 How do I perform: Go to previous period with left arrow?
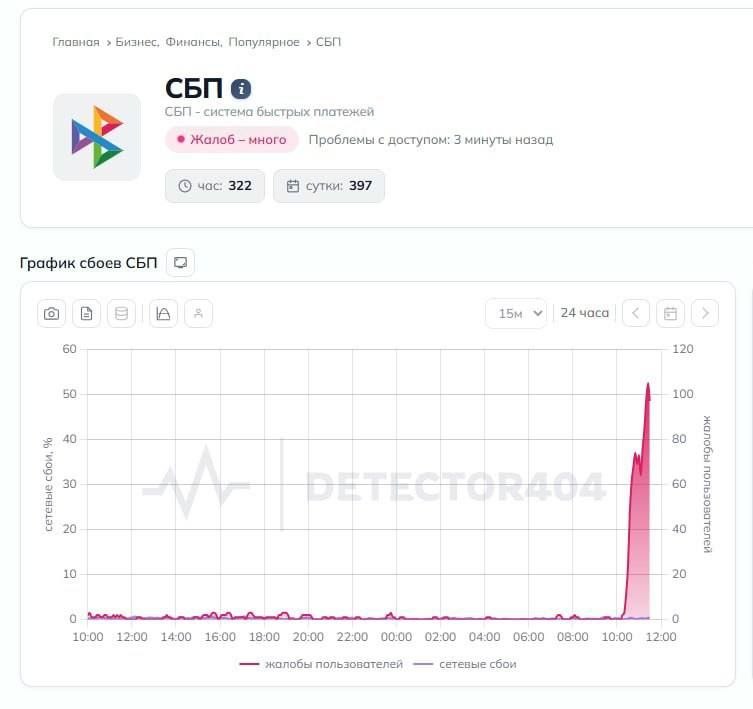[x=636, y=313]
